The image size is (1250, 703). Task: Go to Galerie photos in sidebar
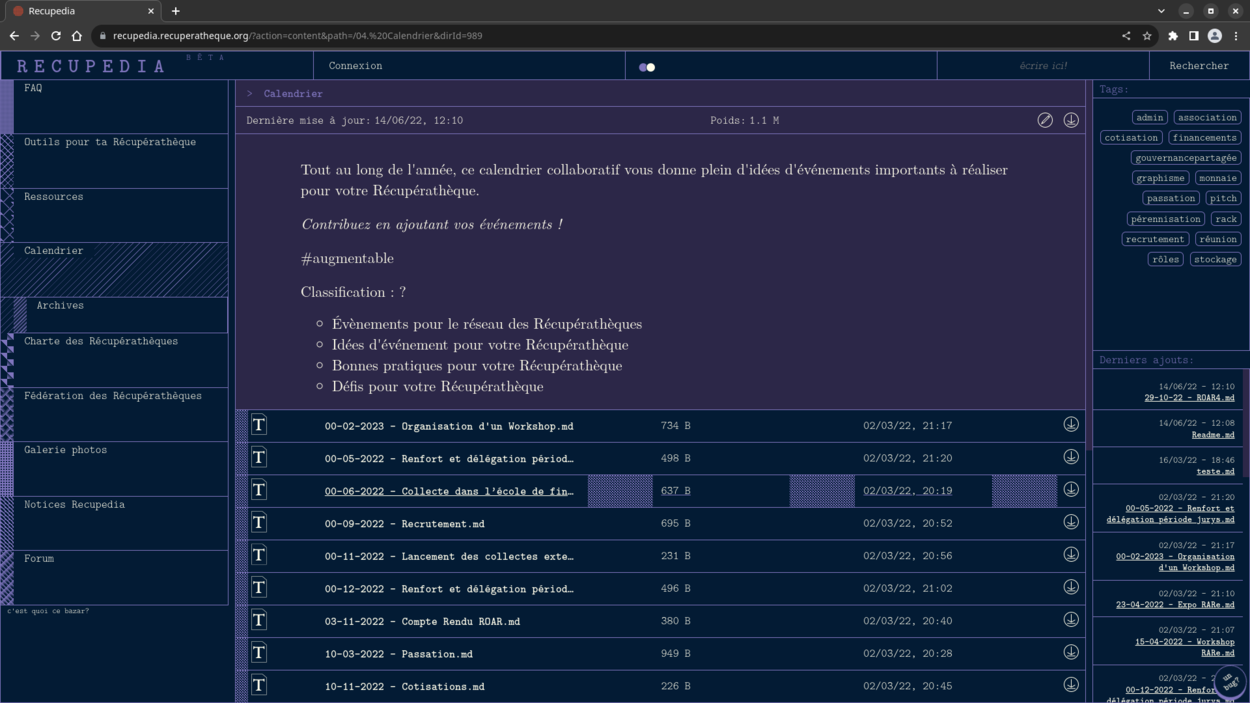66,450
